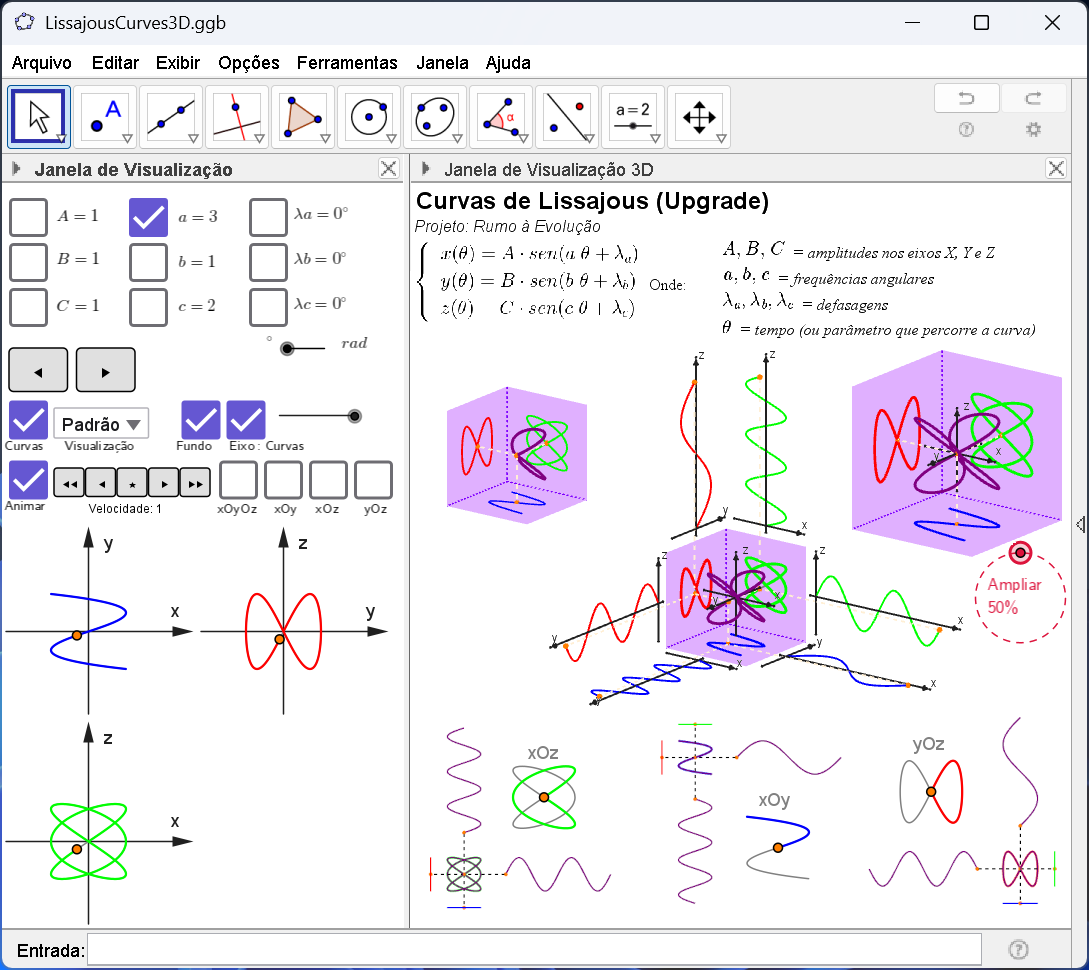Expand the Janela de Visualização panel arrow

[17, 169]
